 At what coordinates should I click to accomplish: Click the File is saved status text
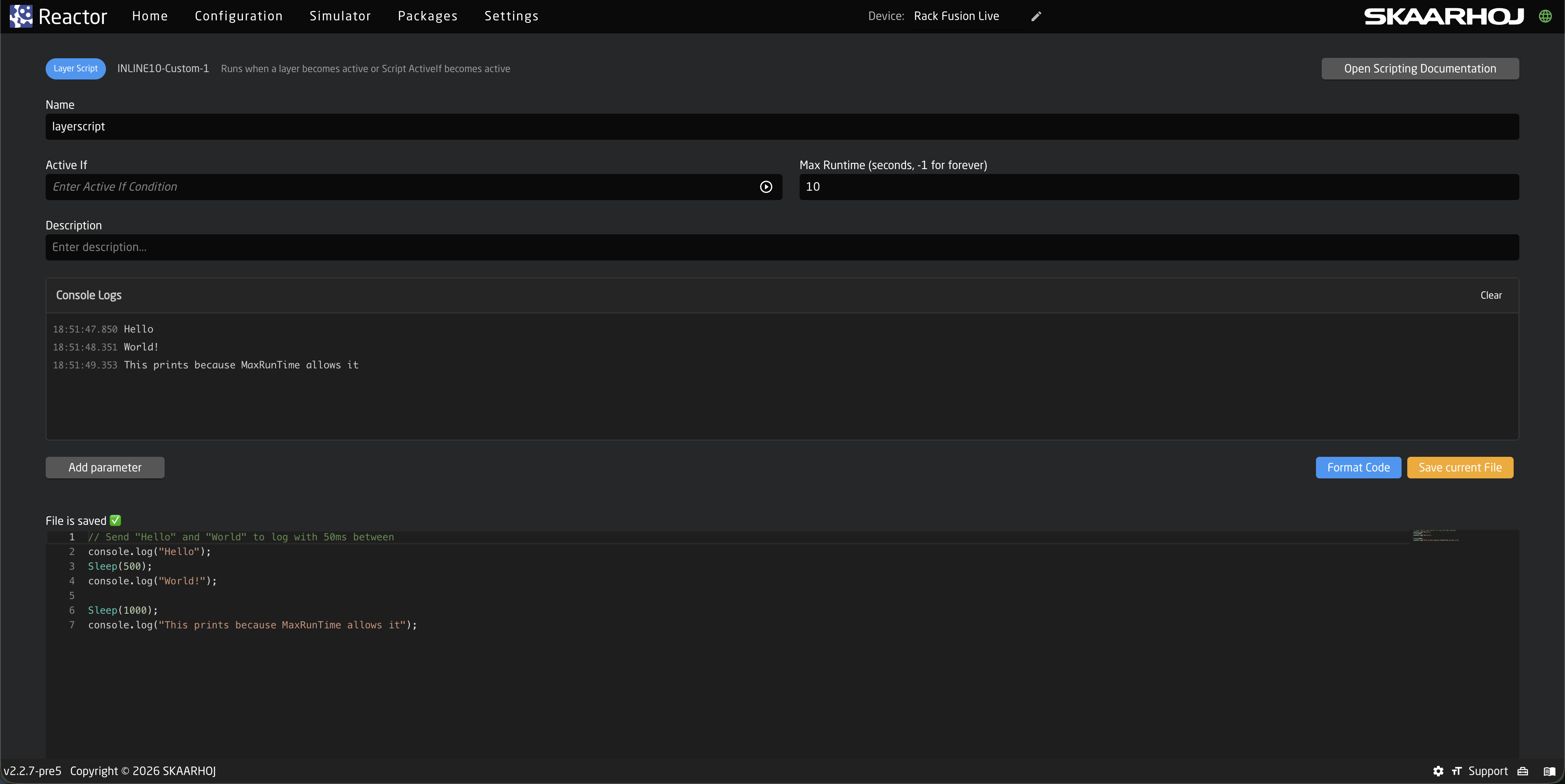[x=83, y=521]
